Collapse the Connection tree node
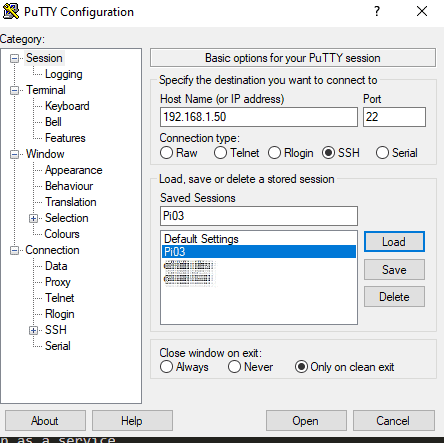 click(x=14, y=250)
